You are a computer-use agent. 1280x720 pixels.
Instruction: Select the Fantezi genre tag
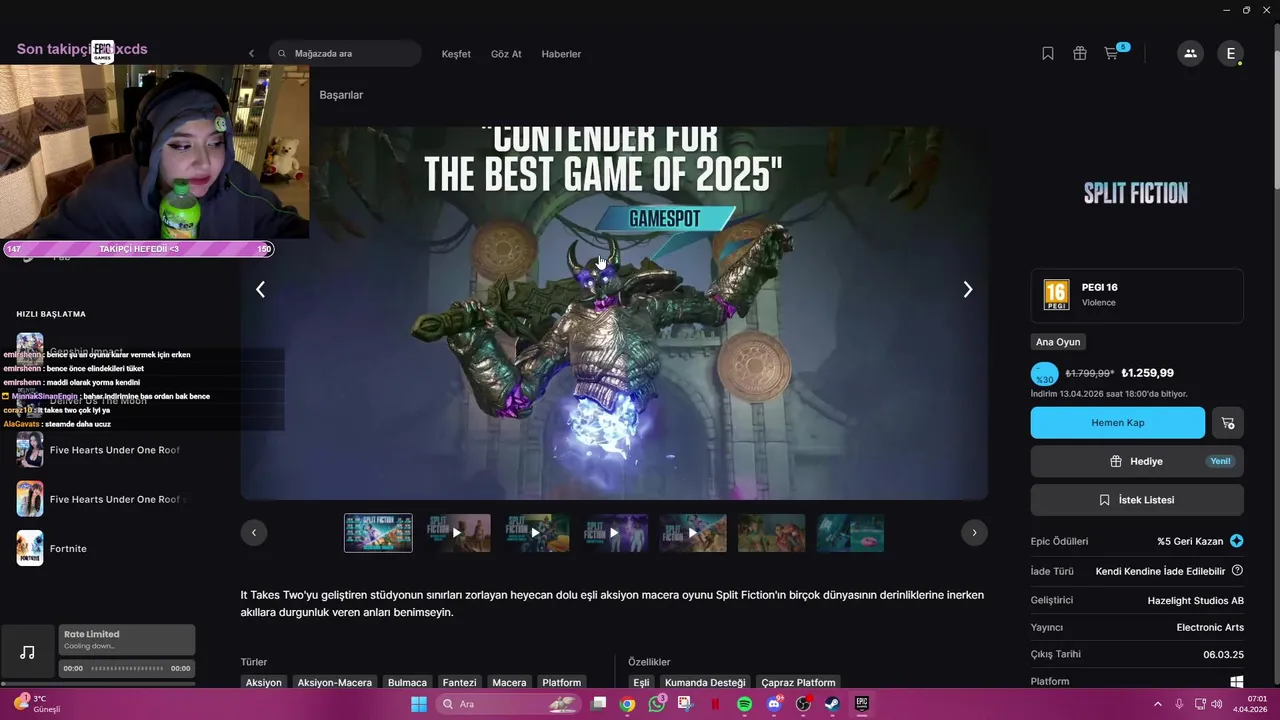click(x=460, y=682)
